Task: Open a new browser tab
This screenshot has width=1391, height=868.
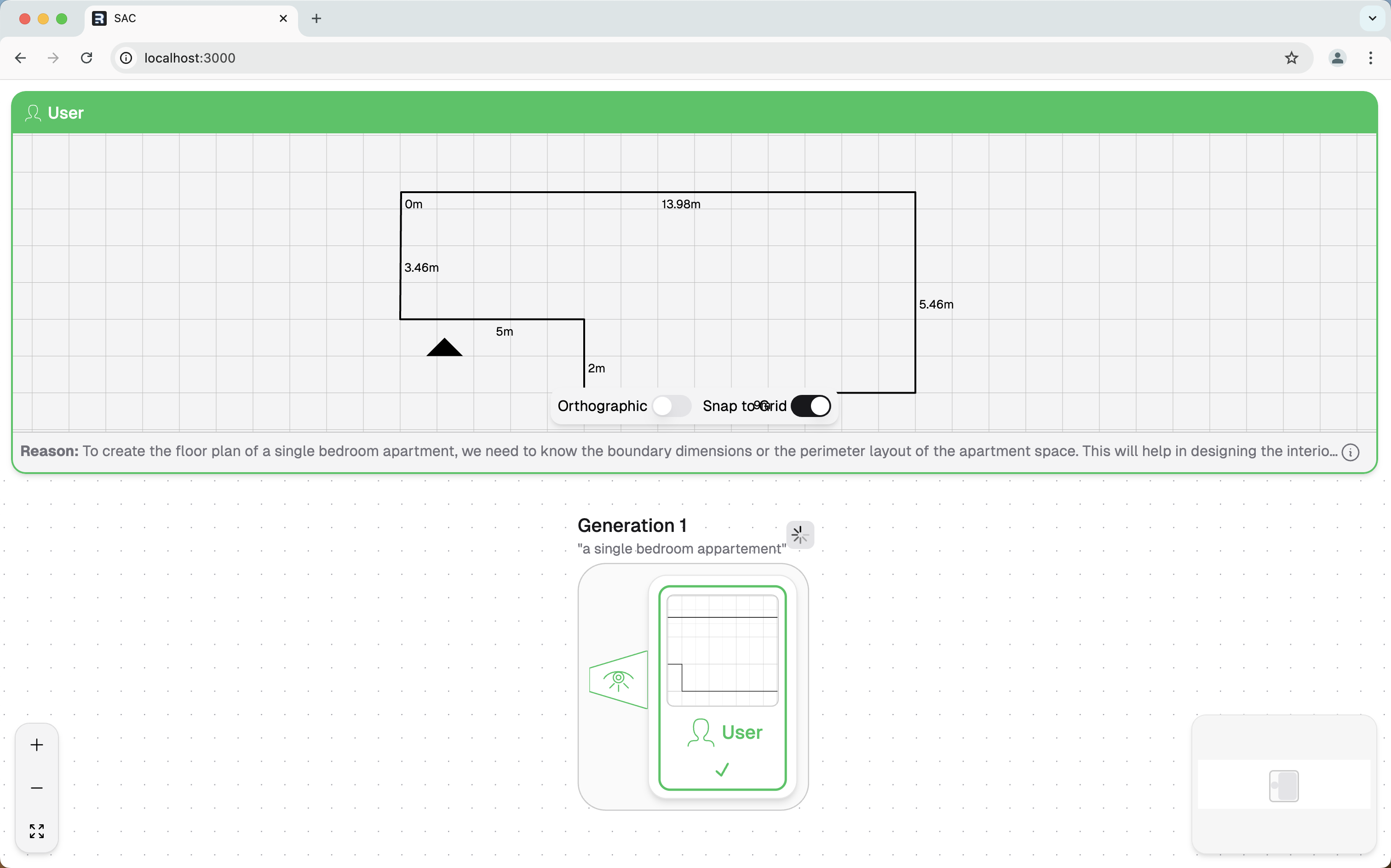Action: [316, 18]
